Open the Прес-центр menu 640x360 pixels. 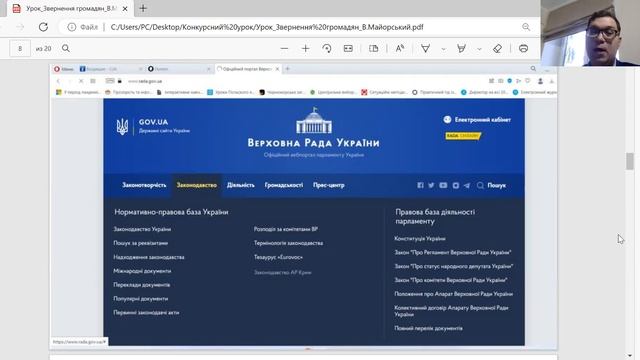(329, 185)
